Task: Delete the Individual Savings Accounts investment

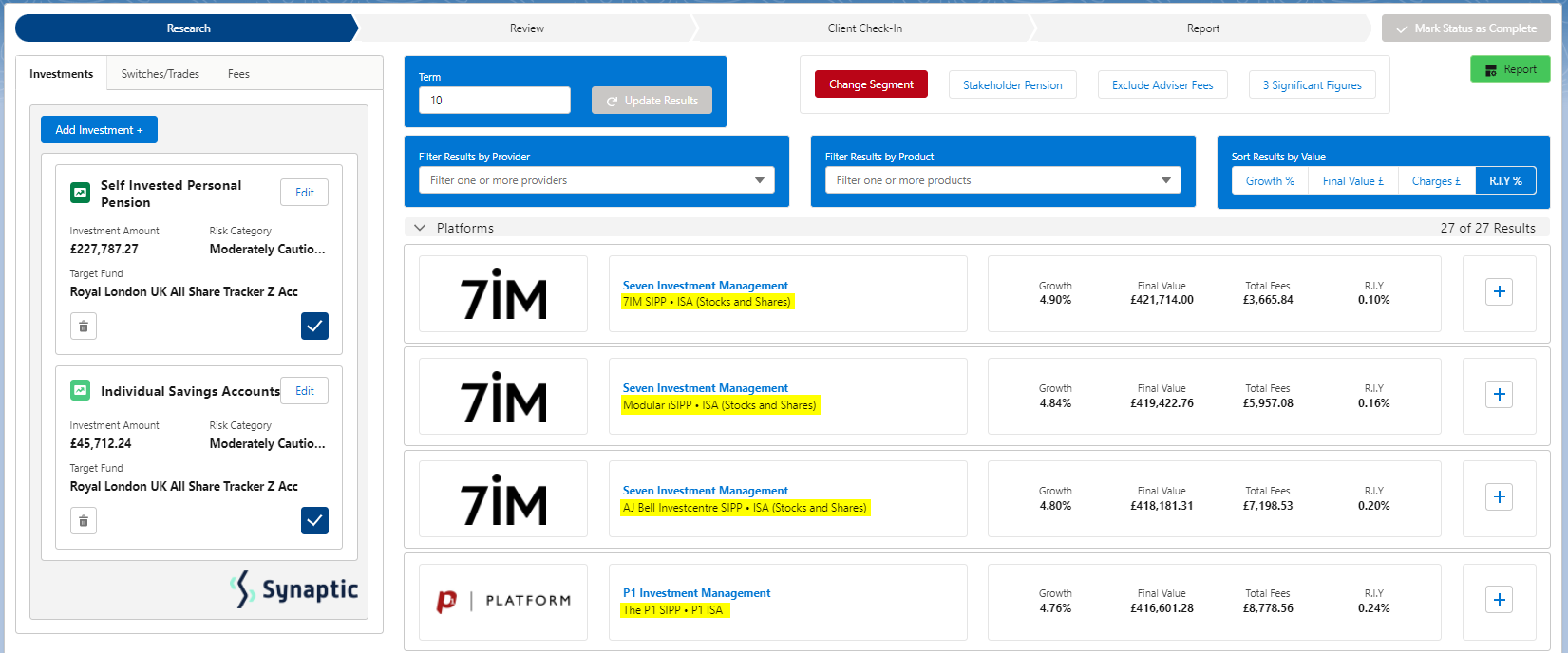Action: pyautogui.click(x=84, y=521)
